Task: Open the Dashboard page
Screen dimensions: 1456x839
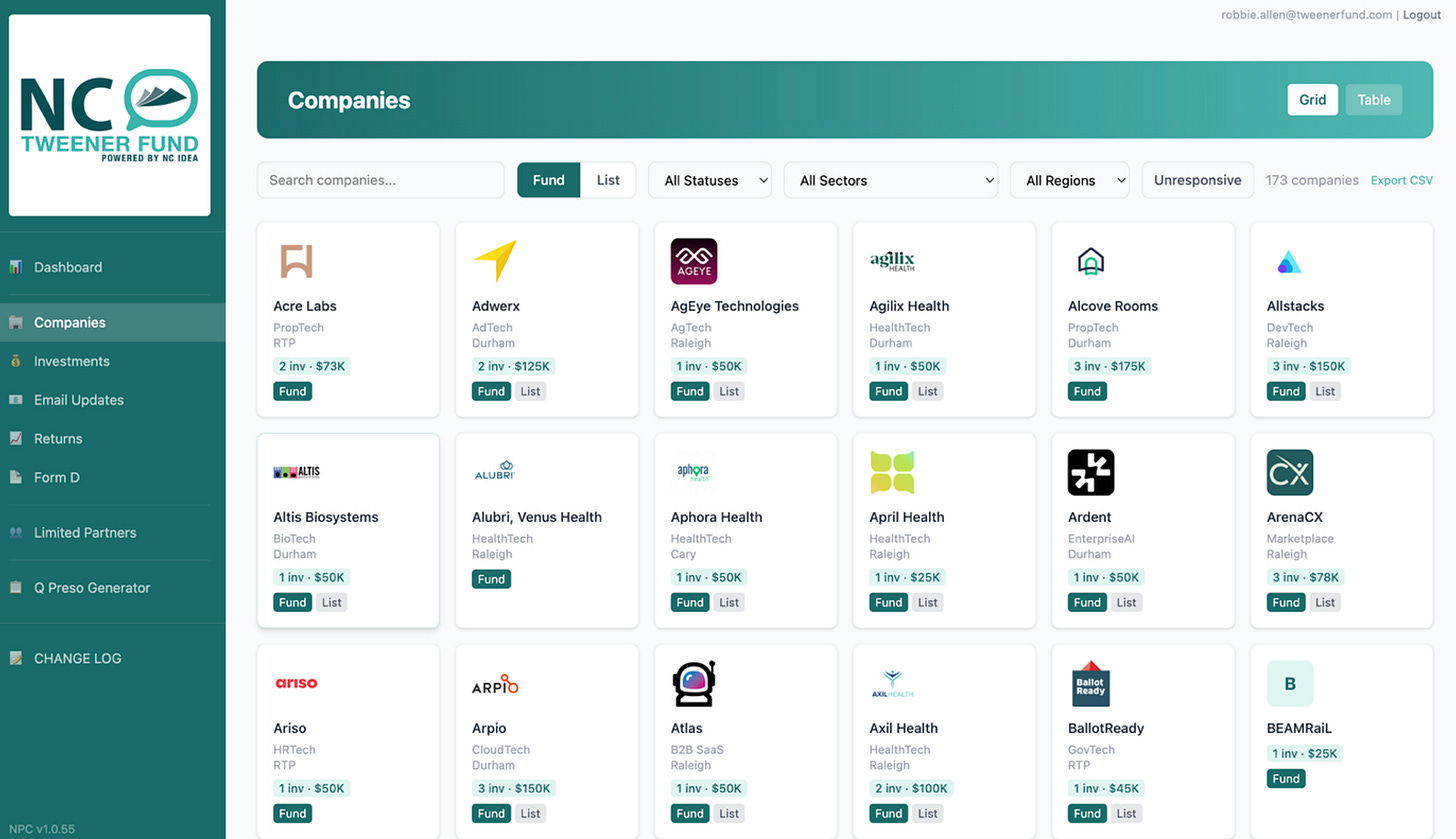Action: [x=113, y=267]
